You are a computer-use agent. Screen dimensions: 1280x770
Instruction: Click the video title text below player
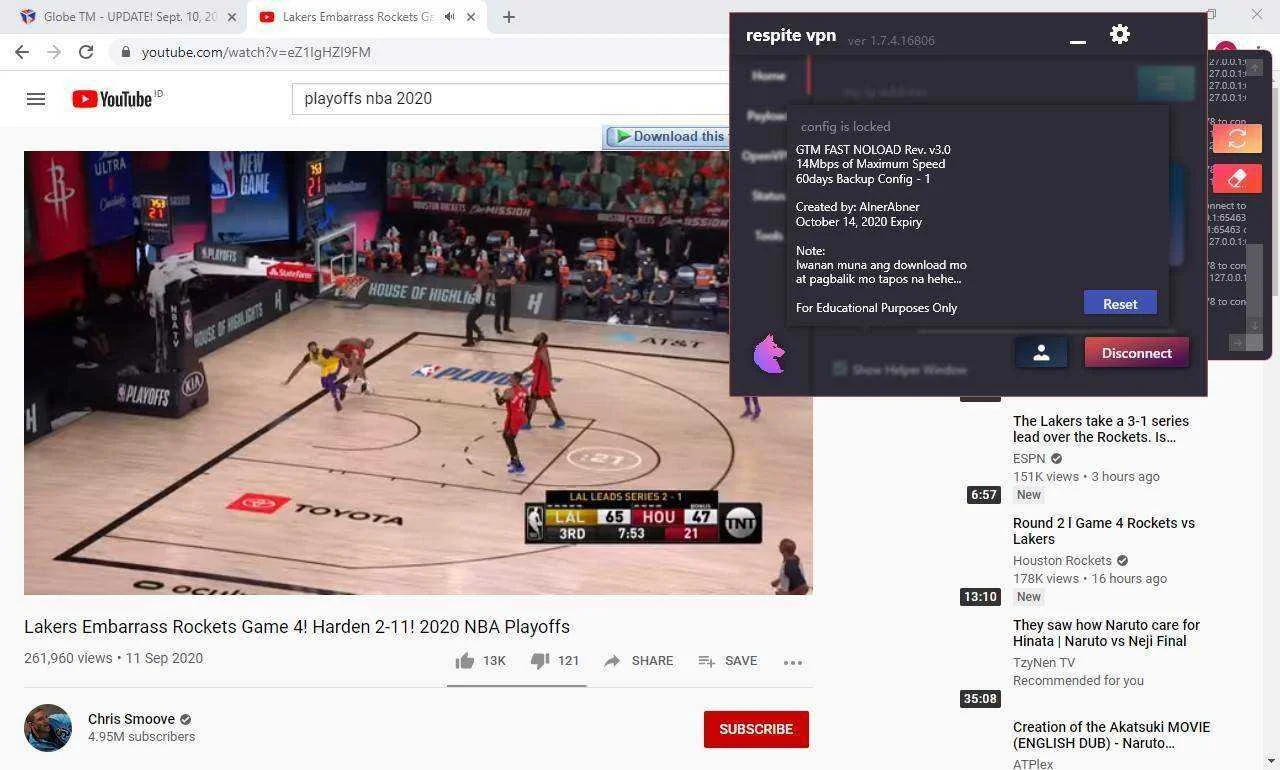click(x=297, y=627)
